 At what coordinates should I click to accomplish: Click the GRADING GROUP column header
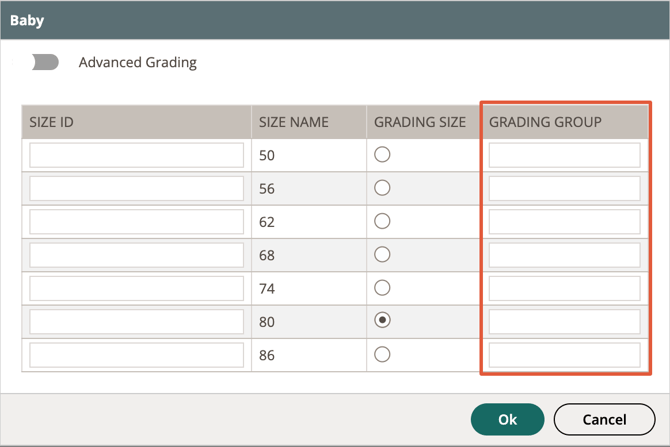[564, 122]
